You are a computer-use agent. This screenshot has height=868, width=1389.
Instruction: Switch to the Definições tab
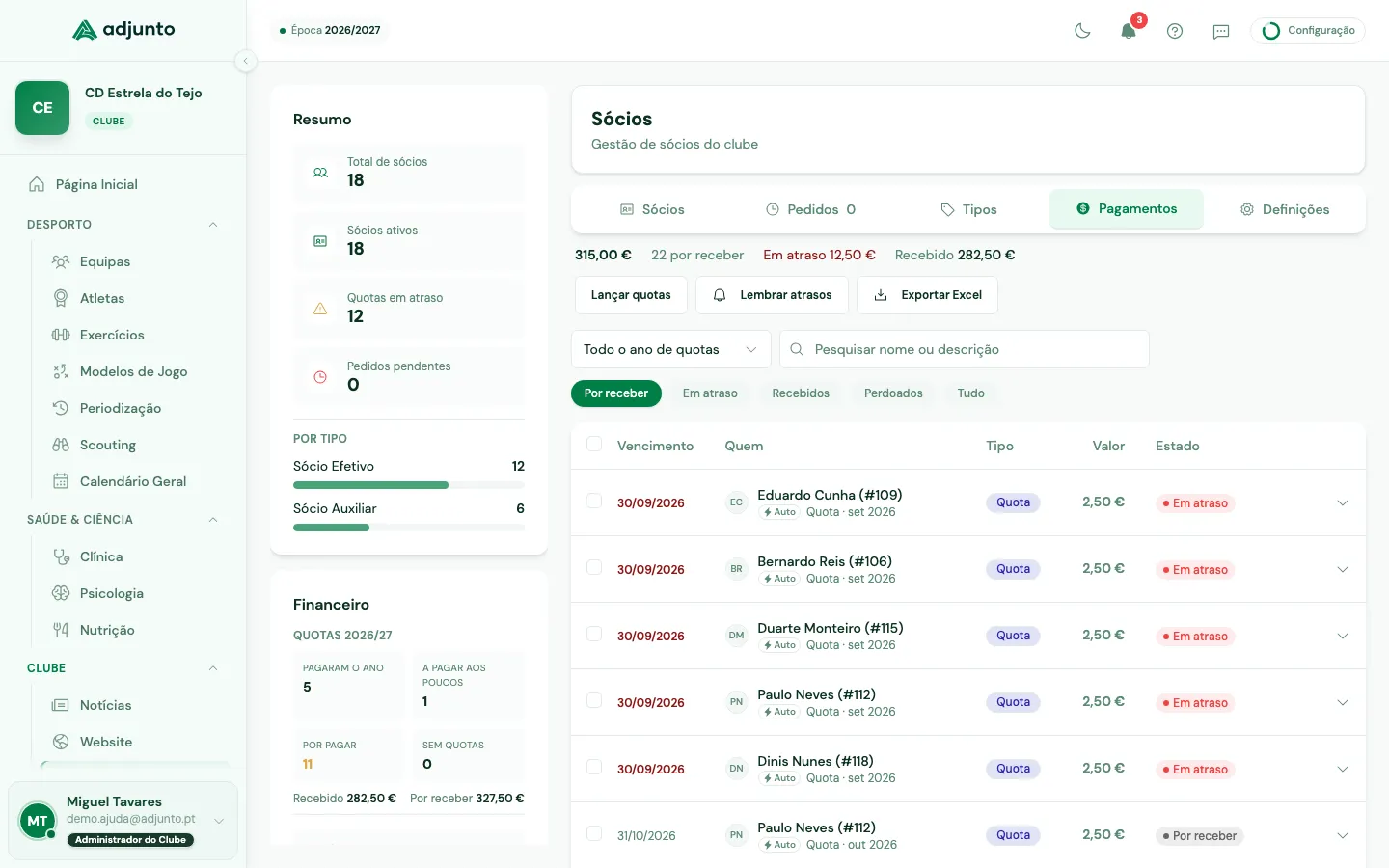tap(1285, 209)
